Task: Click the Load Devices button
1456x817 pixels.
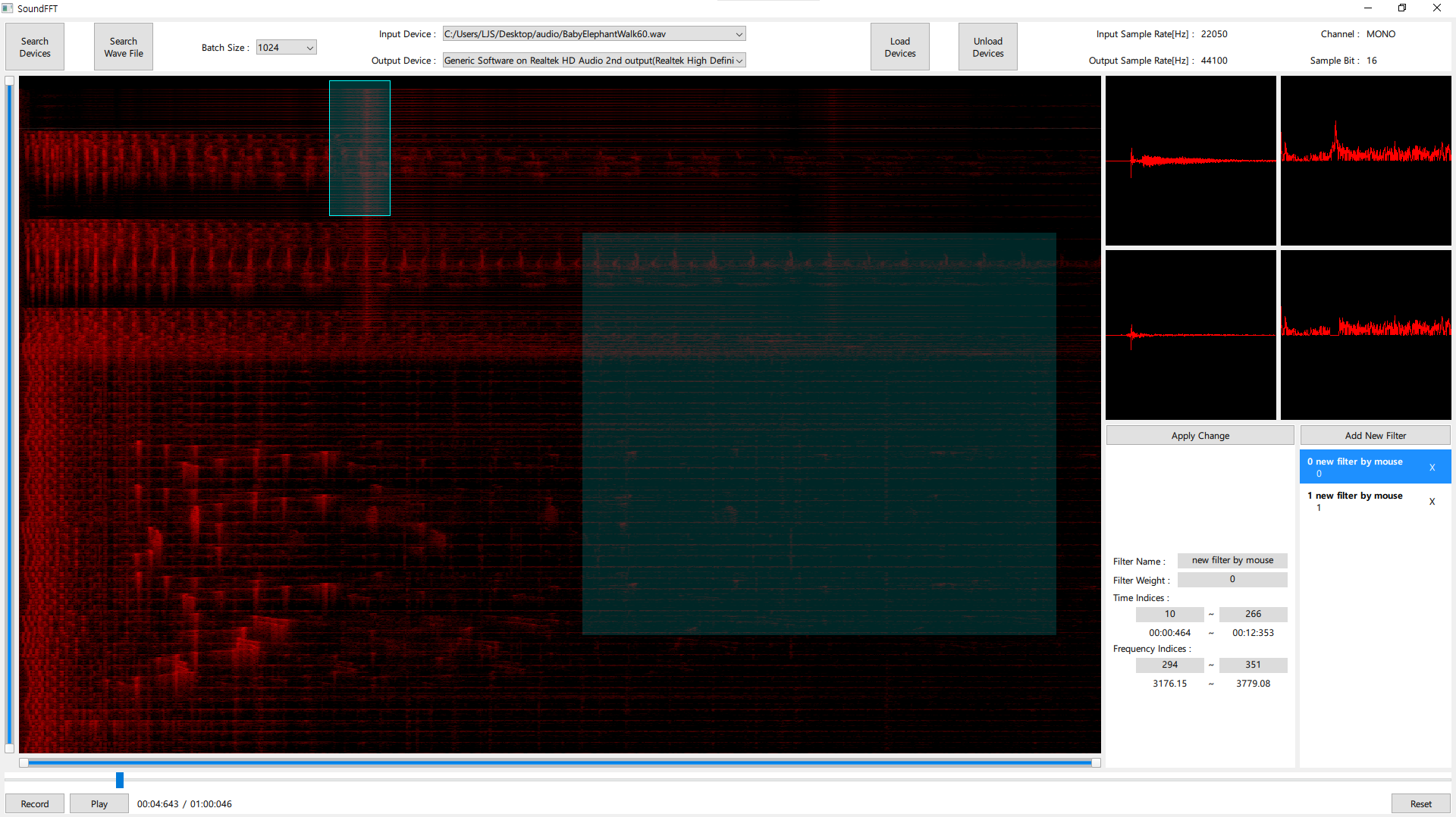Action: click(900, 47)
